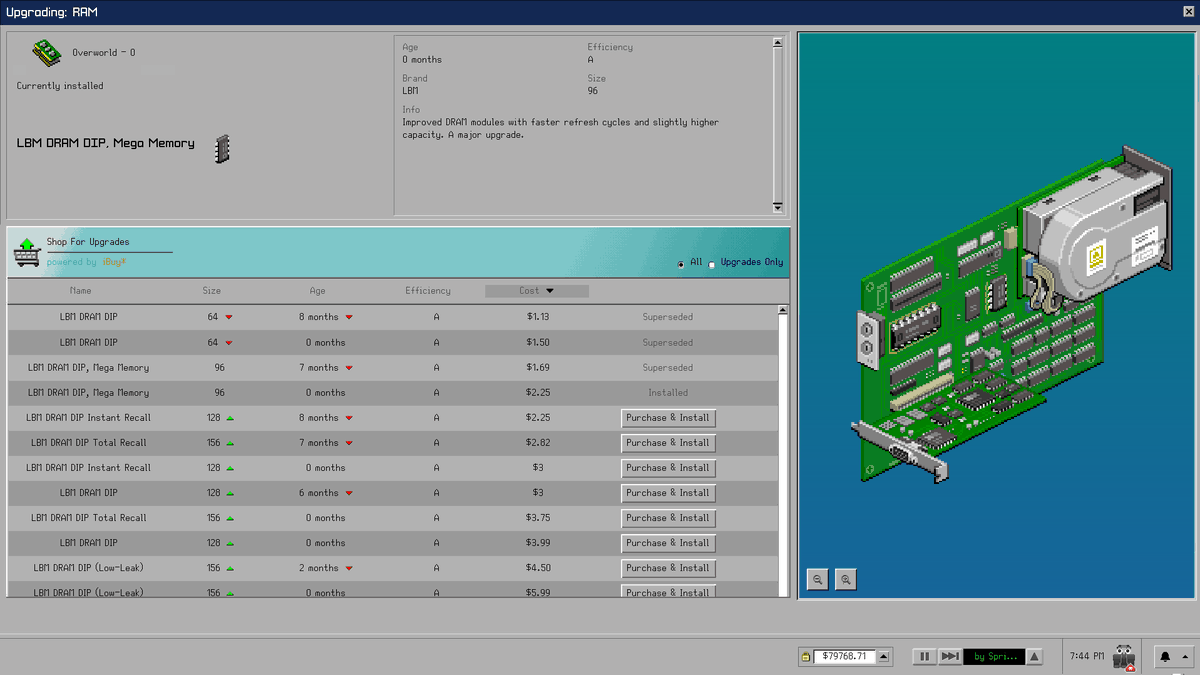Purchase the $3.75 LBM DRAM DIP Total Recall
This screenshot has width=1200, height=675.
coord(668,518)
